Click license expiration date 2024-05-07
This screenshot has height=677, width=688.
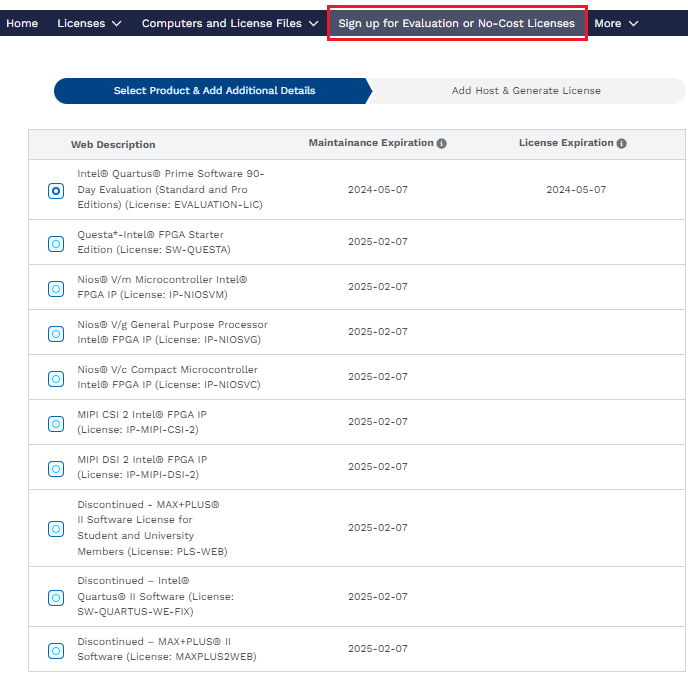point(576,190)
